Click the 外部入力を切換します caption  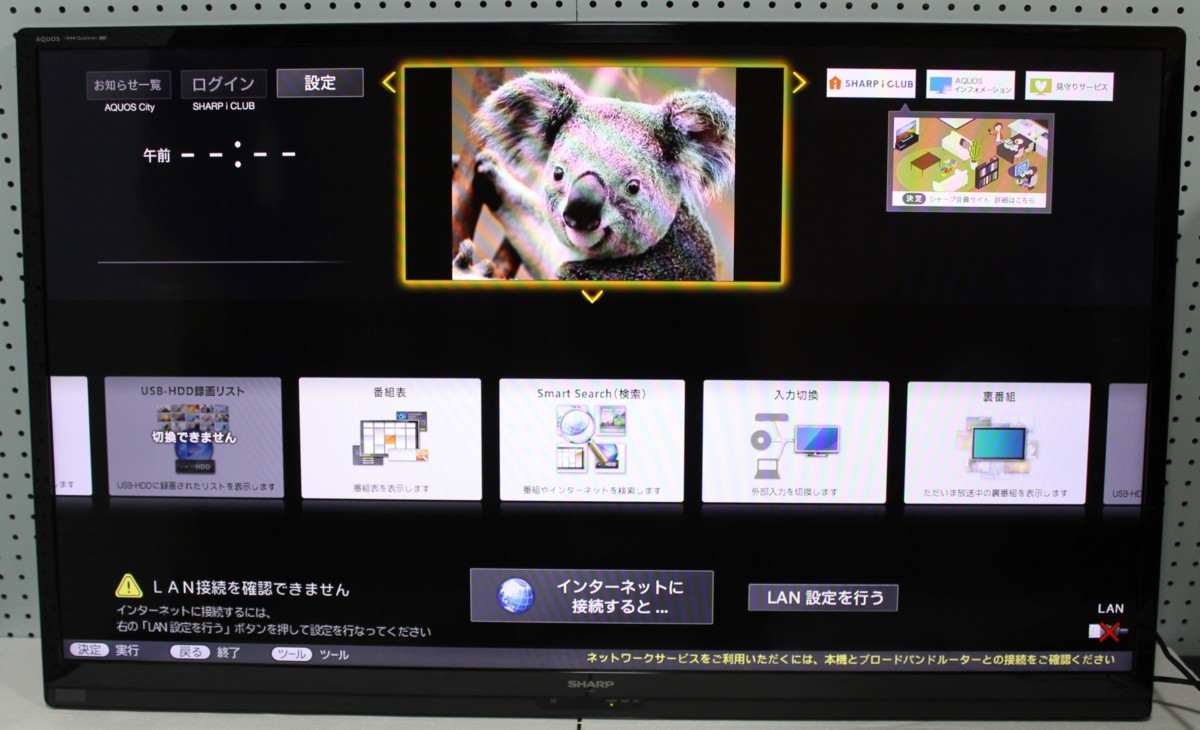point(795,492)
